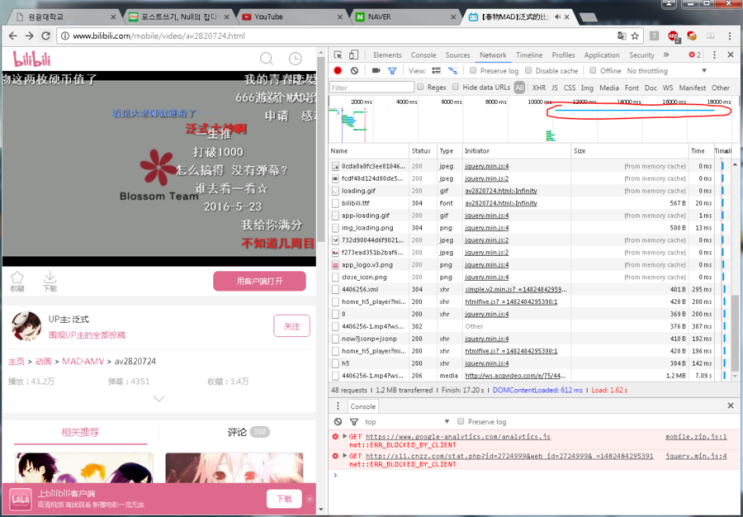Viewport: 743px width, 517px height.
Task: Switch to the YouTube browser tab
Action: click(292, 17)
